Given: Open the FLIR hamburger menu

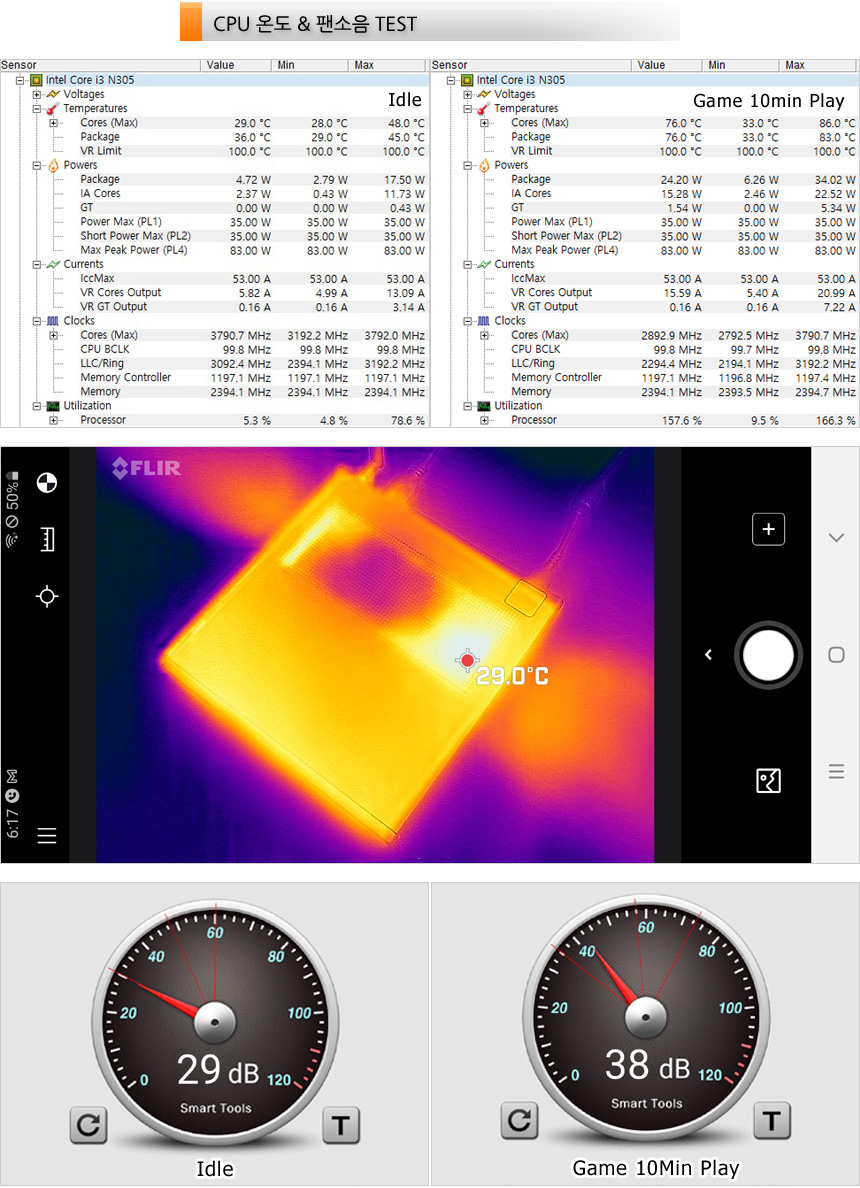Looking at the screenshot, I should coord(46,836).
